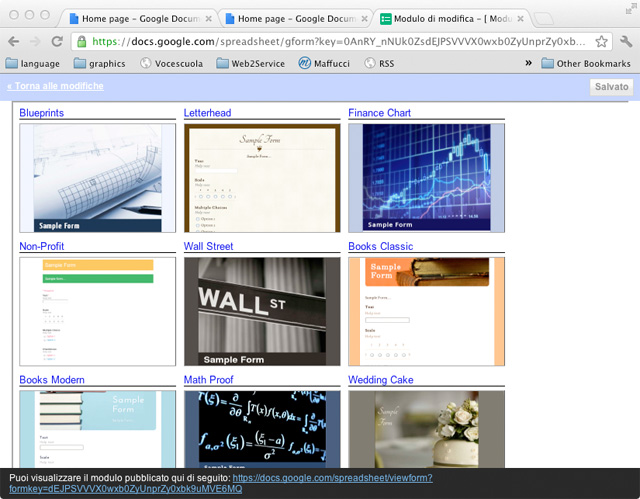Open the language bookmarks folder
This screenshot has height=499, width=640.
point(33,63)
